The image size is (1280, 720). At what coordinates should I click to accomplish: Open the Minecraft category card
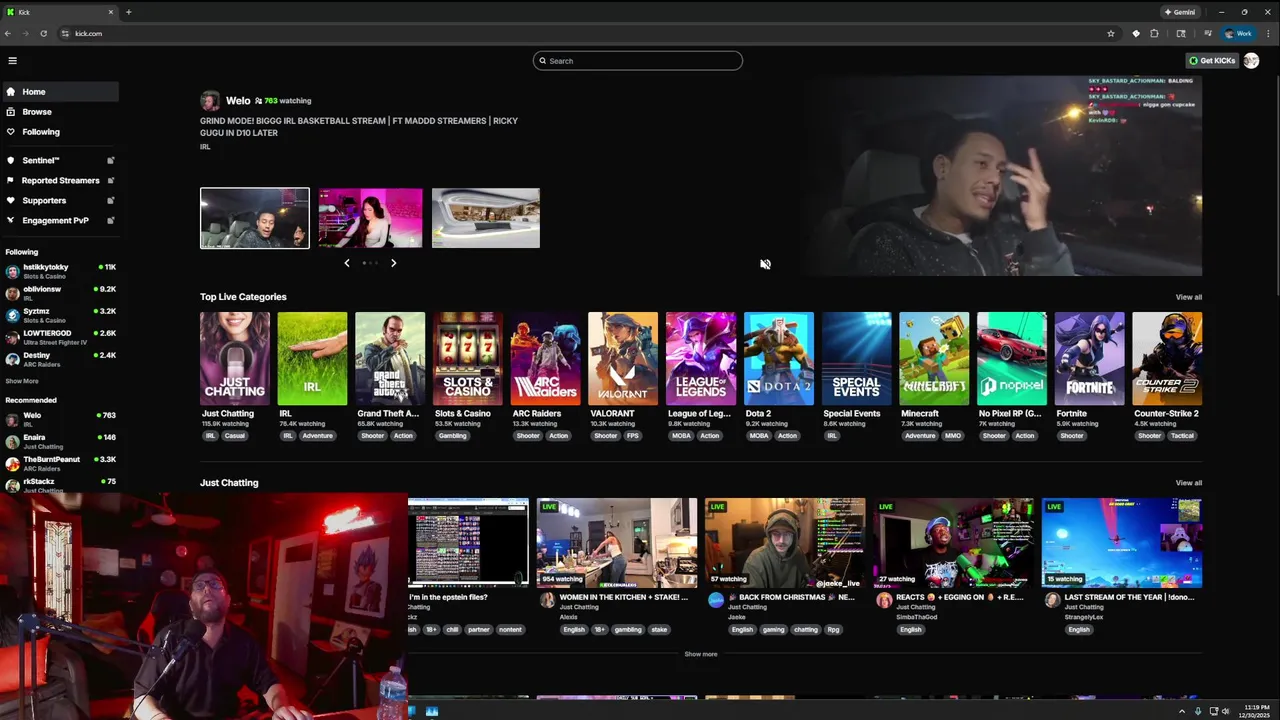point(934,359)
